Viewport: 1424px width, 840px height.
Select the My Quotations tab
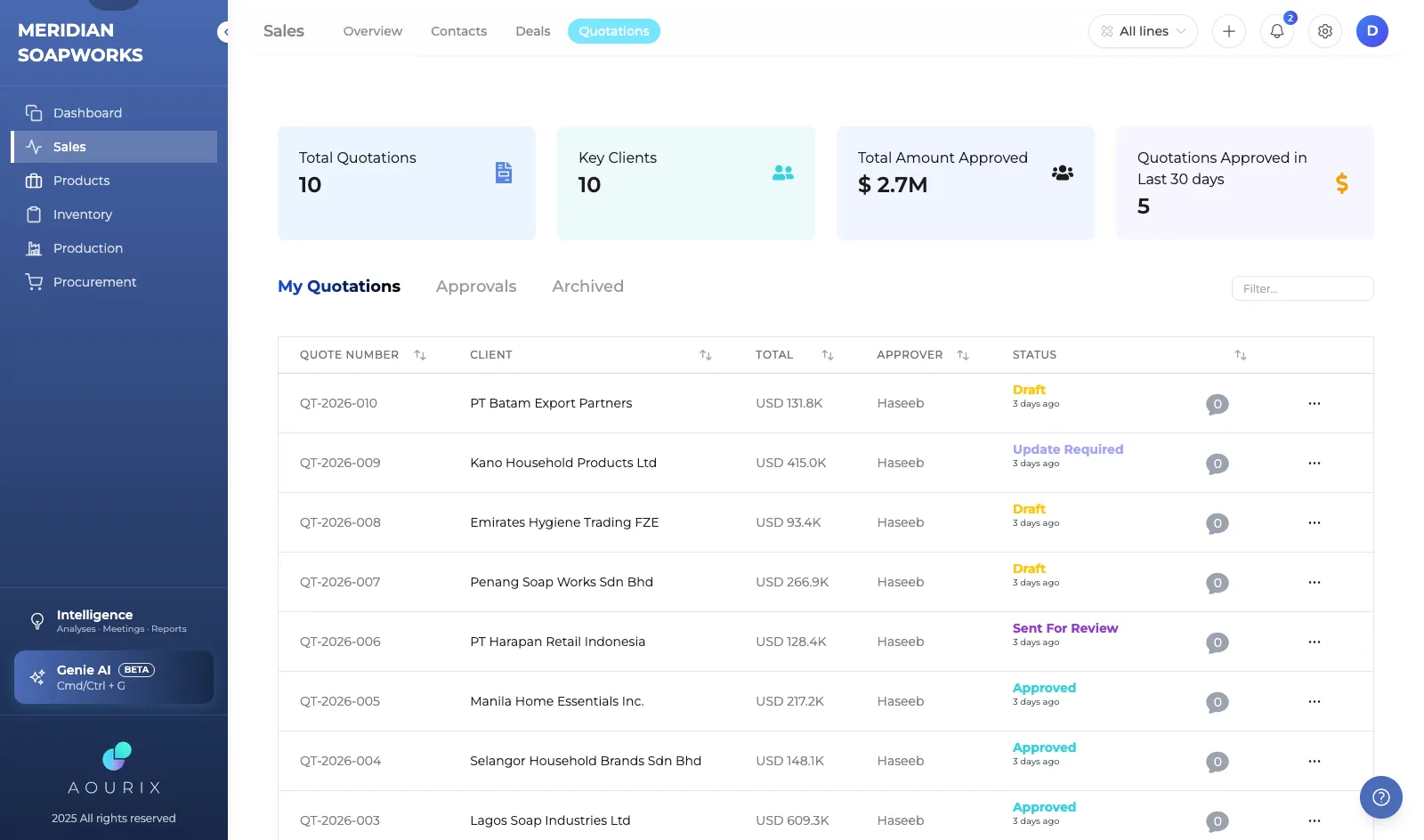point(339,287)
